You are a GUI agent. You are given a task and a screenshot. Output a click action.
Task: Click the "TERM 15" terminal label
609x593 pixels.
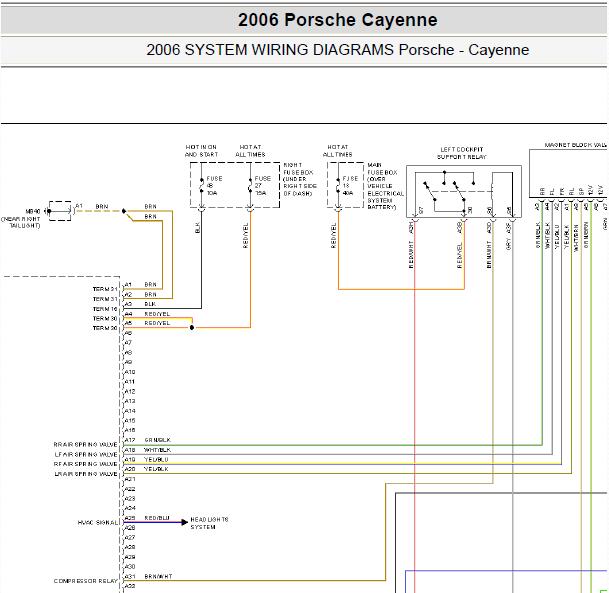pos(105,309)
